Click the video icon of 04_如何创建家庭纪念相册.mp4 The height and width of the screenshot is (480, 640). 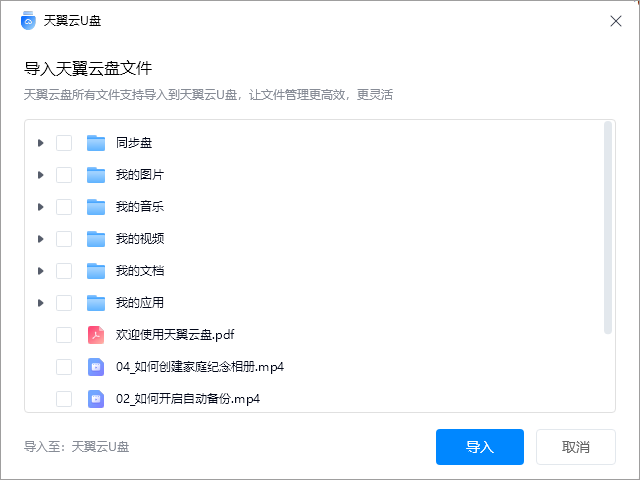coord(96,367)
